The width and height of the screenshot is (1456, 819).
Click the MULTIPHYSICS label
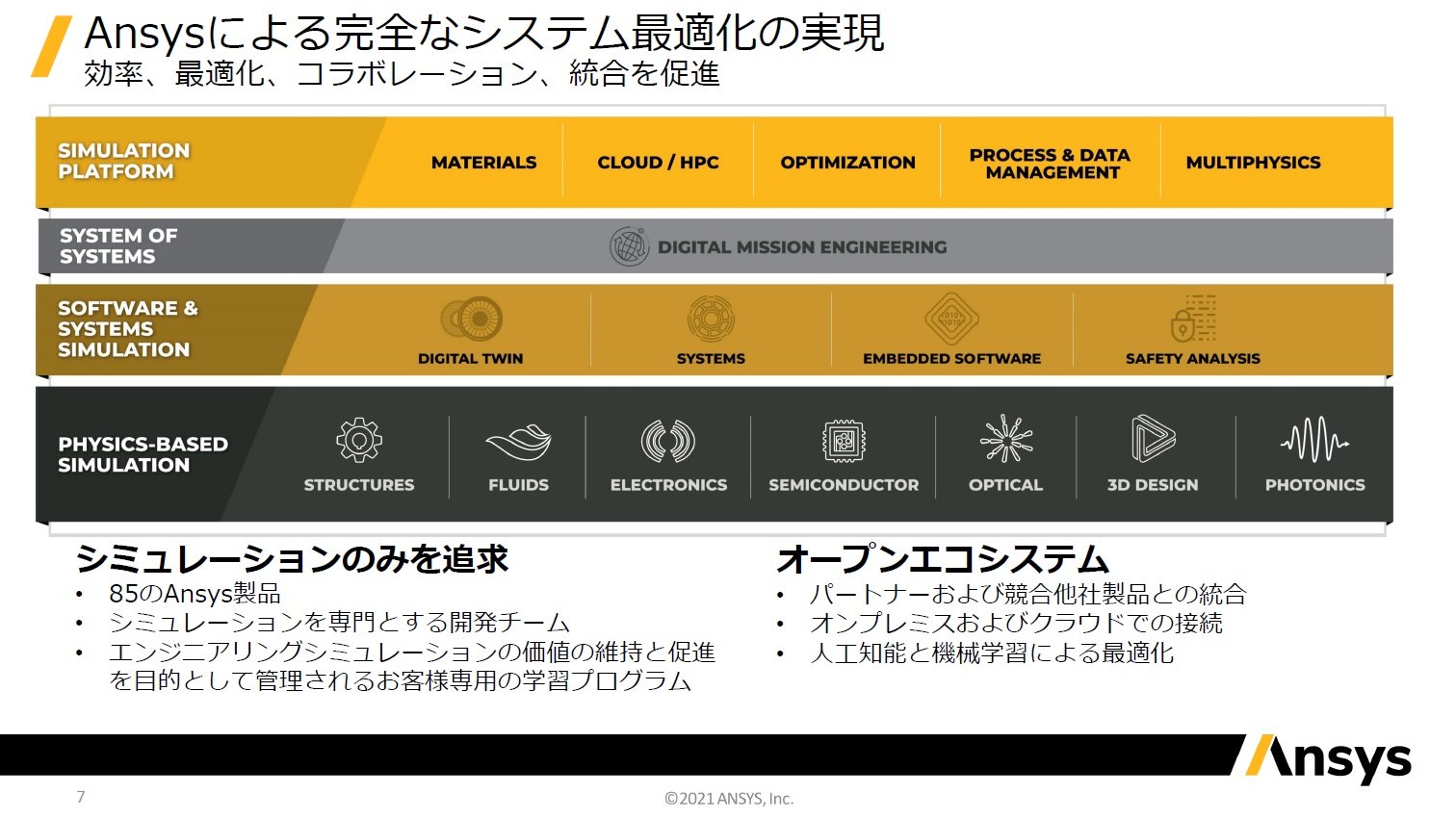point(1253,163)
